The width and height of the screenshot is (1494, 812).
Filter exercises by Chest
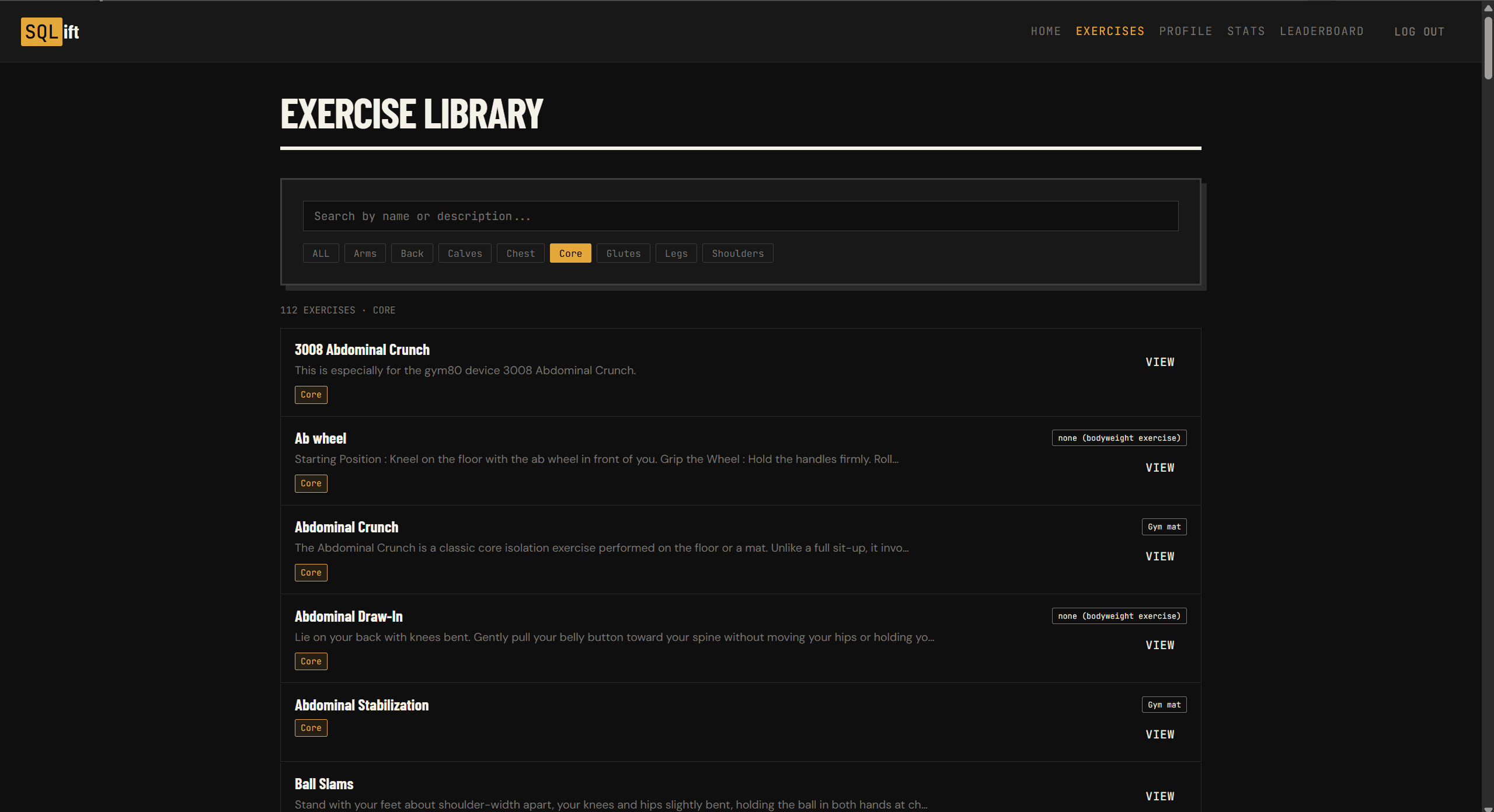click(520, 253)
